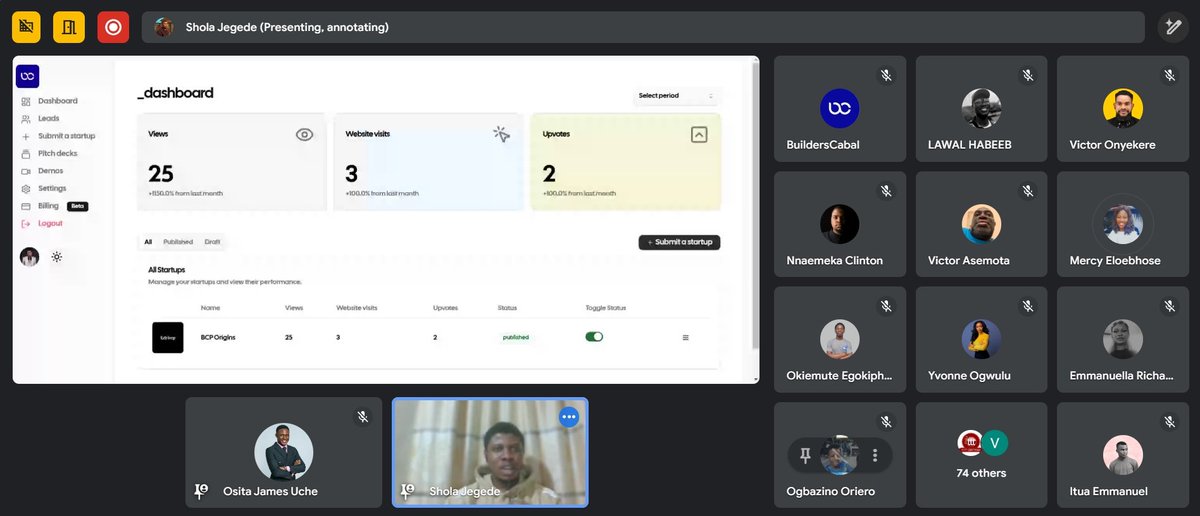The width and height of the screenshot is (1200, 516).
Task: Click Osita James Uche's avatar
Action: point(283,452)
